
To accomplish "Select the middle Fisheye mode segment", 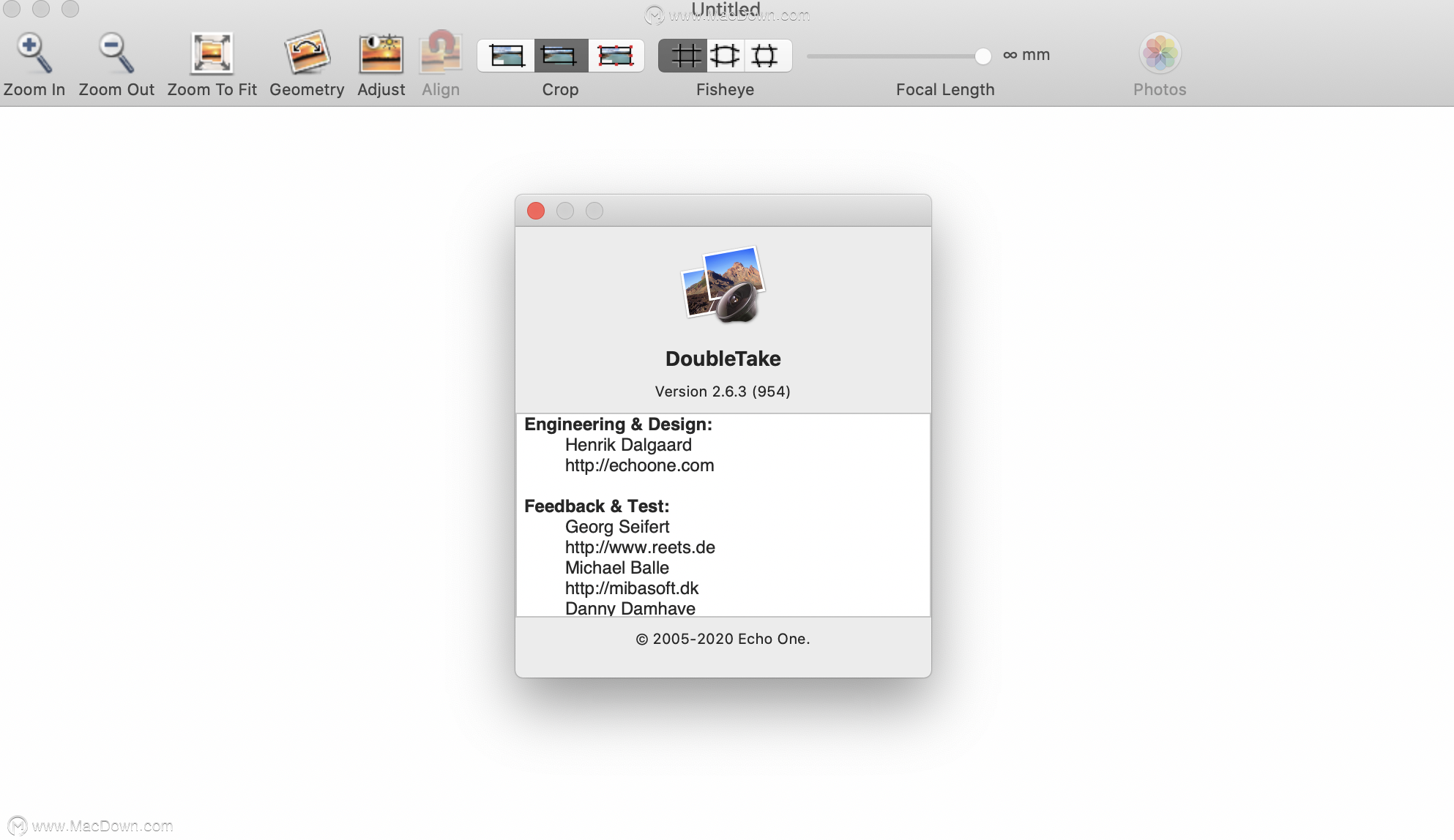I will pyautogui.click(x=726, y=56).
